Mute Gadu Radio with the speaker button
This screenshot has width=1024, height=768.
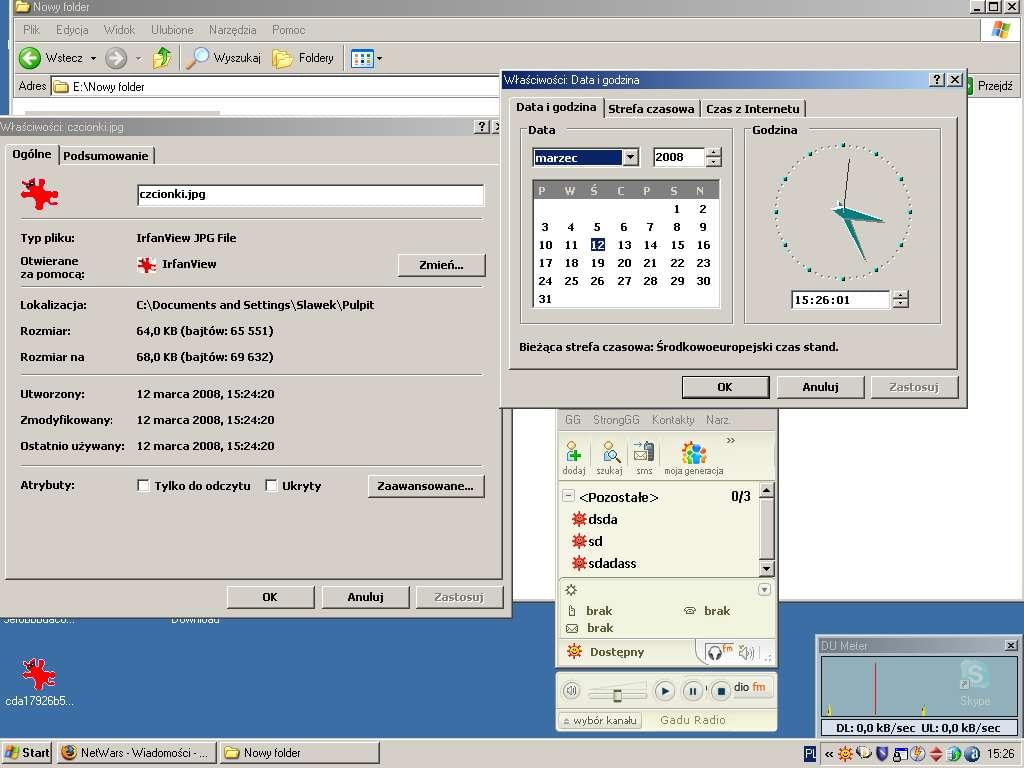tap(571, 690)
